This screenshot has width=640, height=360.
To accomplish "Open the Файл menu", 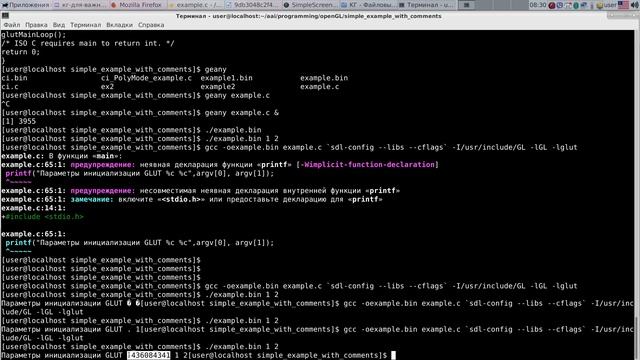I will click(x=12, y=25).
